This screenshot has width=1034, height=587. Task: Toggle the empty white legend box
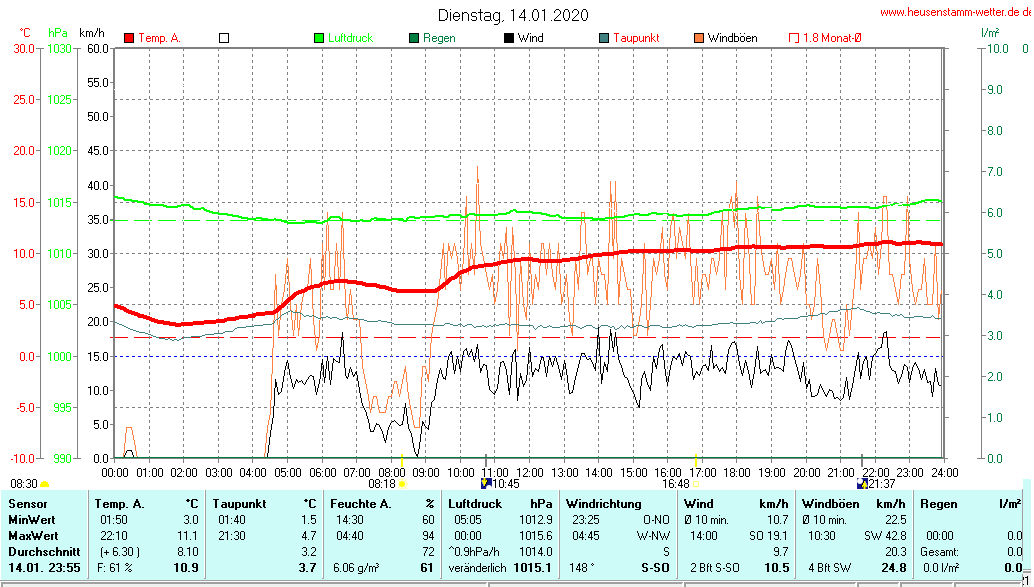[x=224, y=38]
